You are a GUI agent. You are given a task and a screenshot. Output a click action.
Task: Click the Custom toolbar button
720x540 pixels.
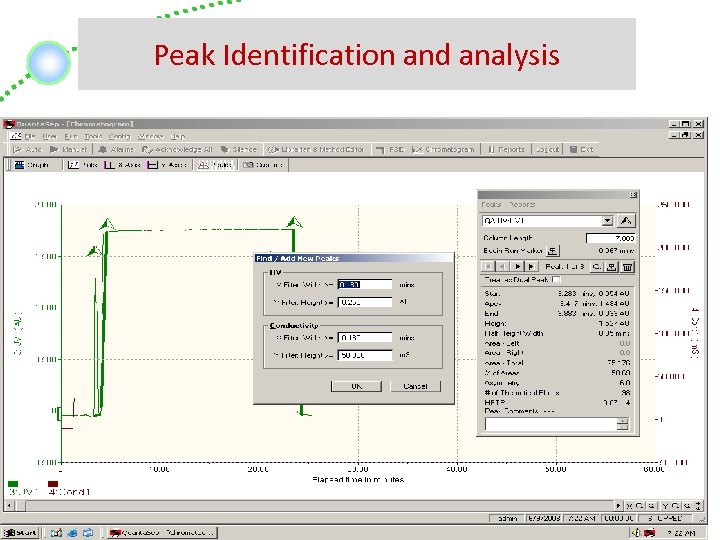coord(263,165)
